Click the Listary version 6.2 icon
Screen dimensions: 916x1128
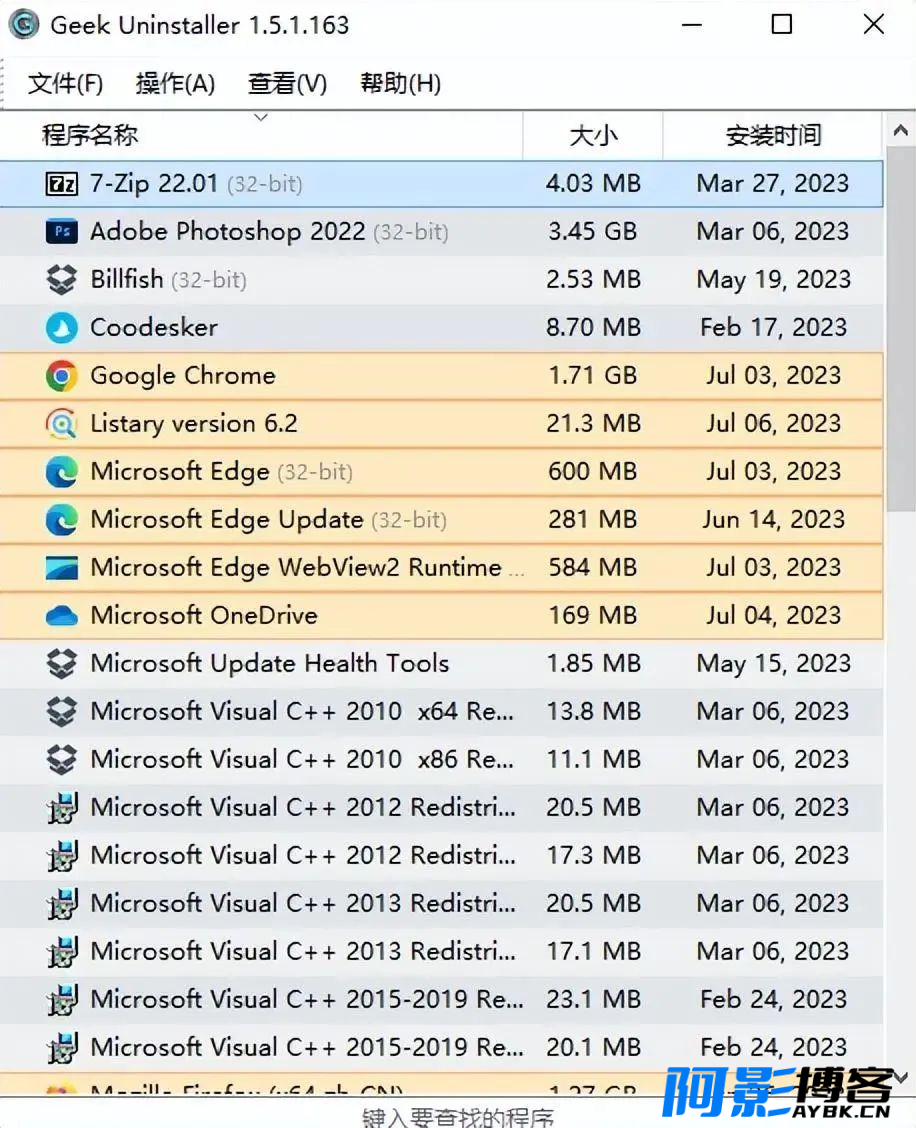62,424
